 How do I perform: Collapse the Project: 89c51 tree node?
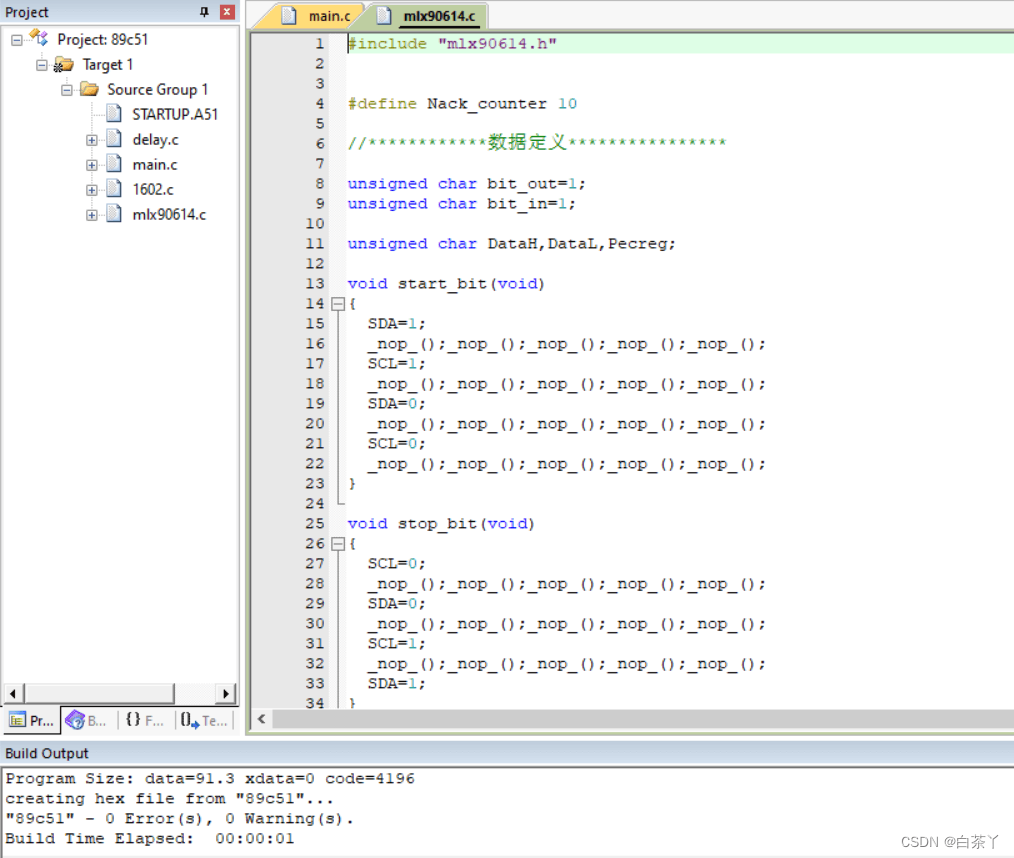(17, 40)
